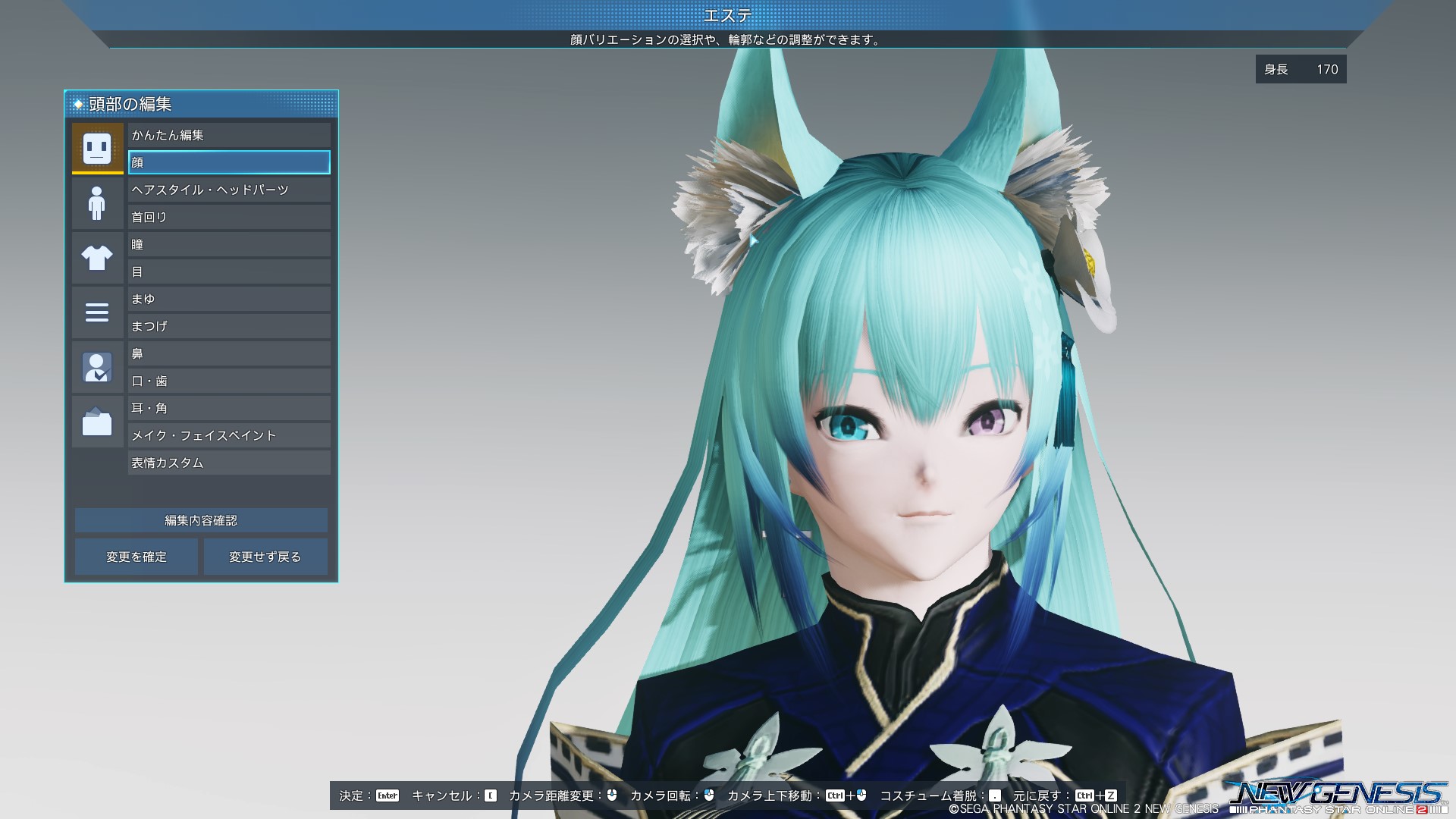Open the 口・歯 entry
The width and height of the screenshot is (1456, 819).
[x=229, y=381]
